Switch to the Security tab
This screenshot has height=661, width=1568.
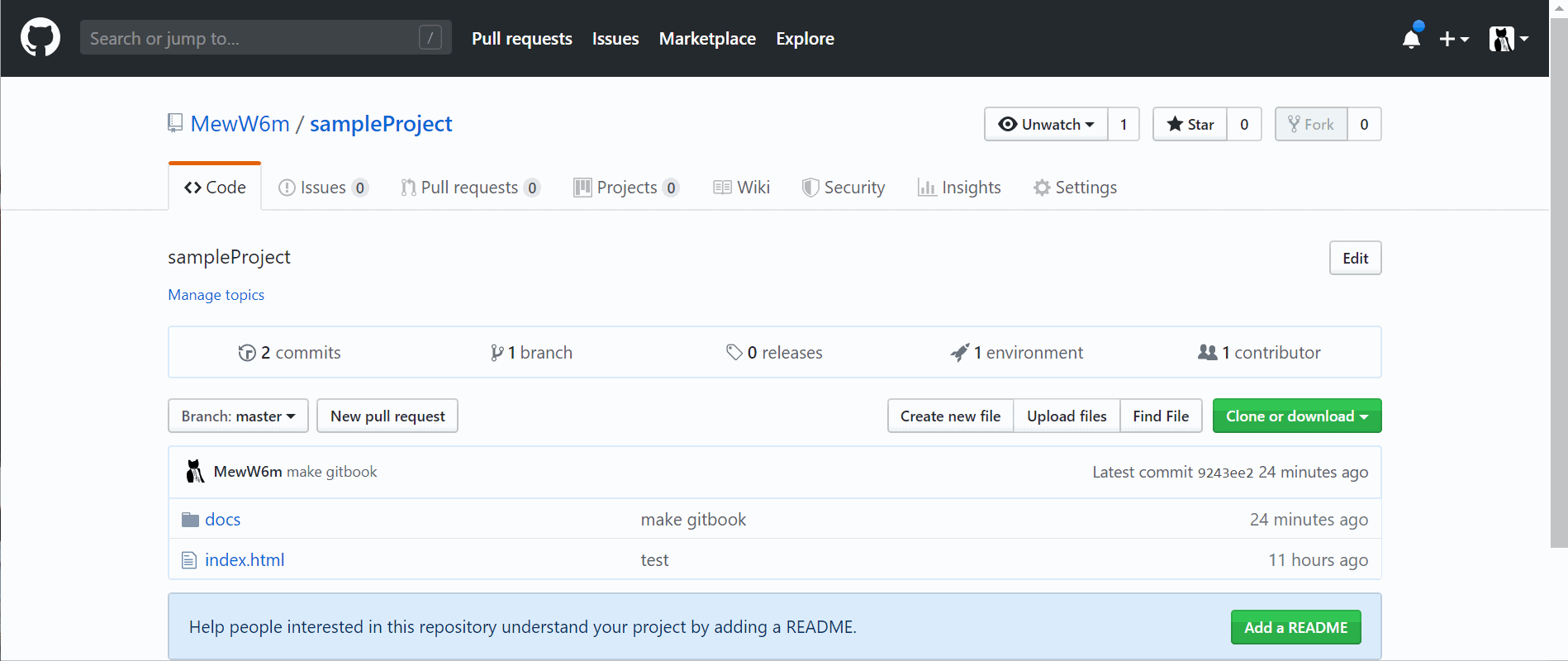click(x=843, y=188)
